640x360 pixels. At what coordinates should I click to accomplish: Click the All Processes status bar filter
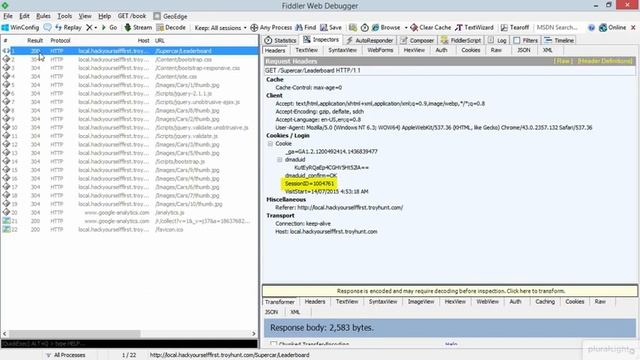(65, 355)
